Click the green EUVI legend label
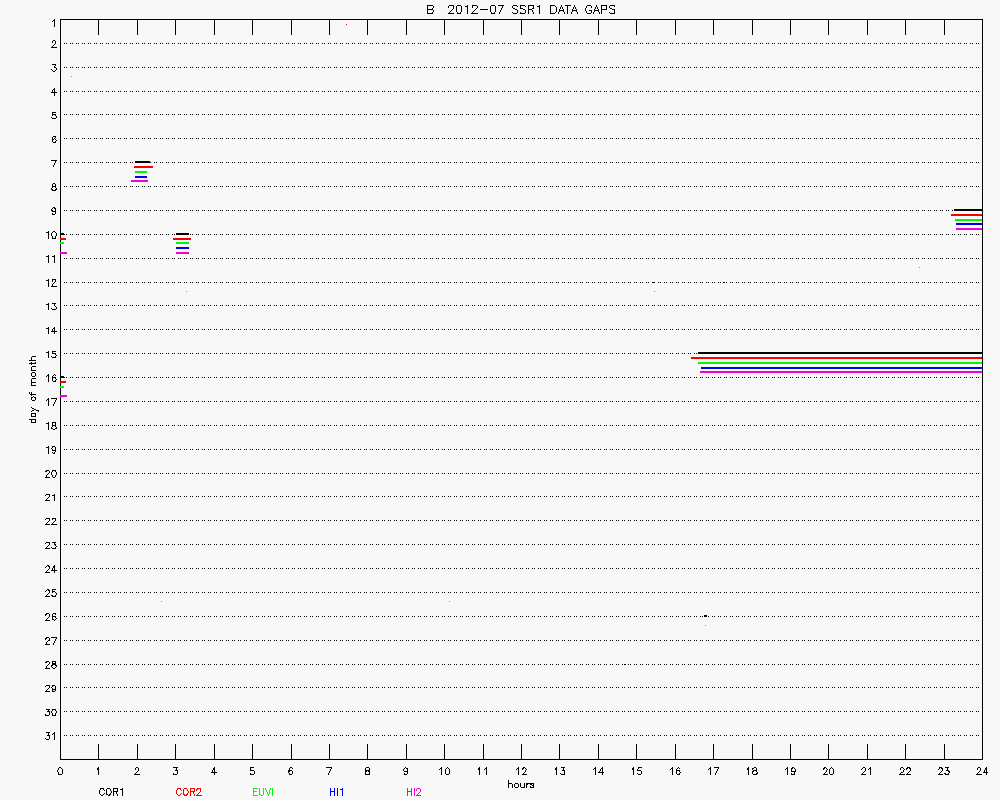 point(263,792)
